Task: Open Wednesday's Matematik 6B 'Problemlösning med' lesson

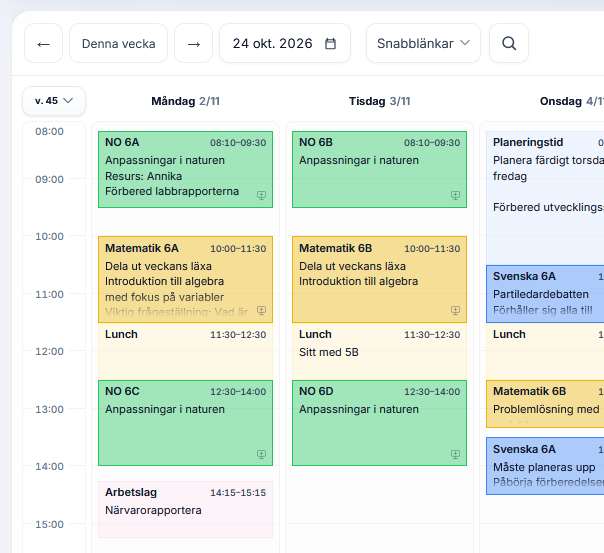Action: [545, 404]
